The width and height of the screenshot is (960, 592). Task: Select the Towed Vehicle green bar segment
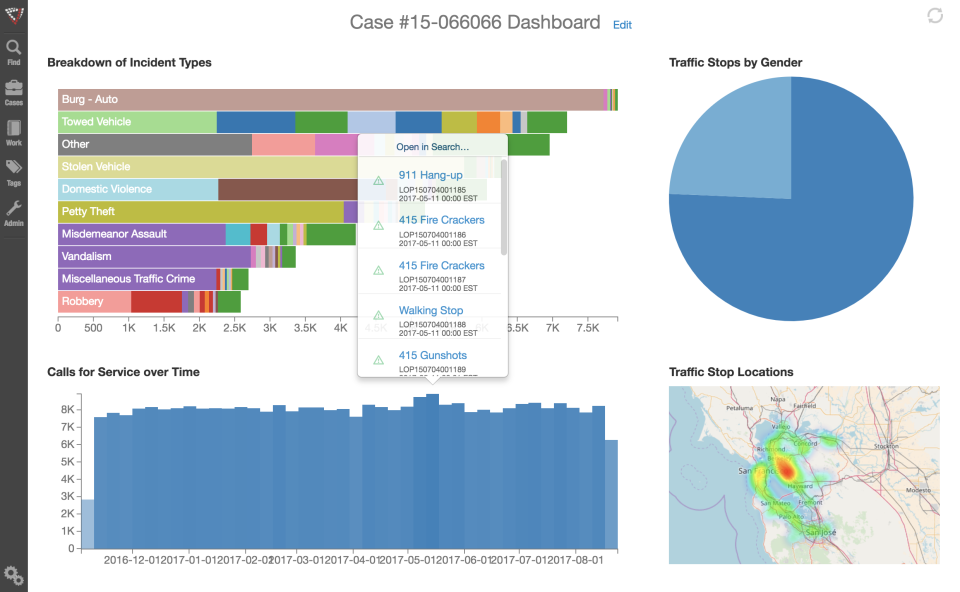point(137,122)
